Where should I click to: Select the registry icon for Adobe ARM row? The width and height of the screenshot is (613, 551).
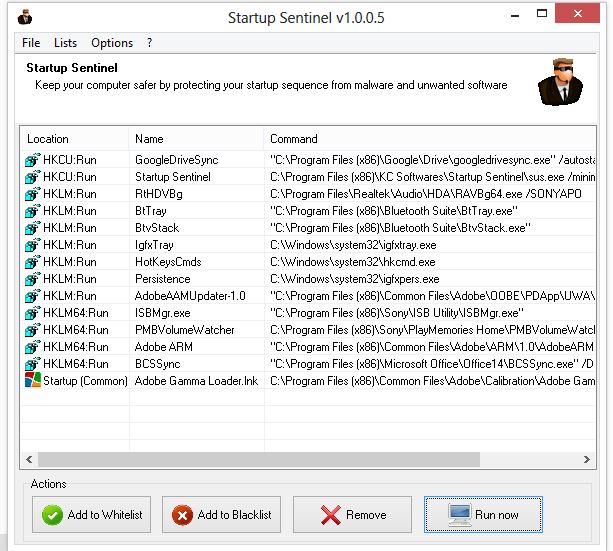pos(33,347)
